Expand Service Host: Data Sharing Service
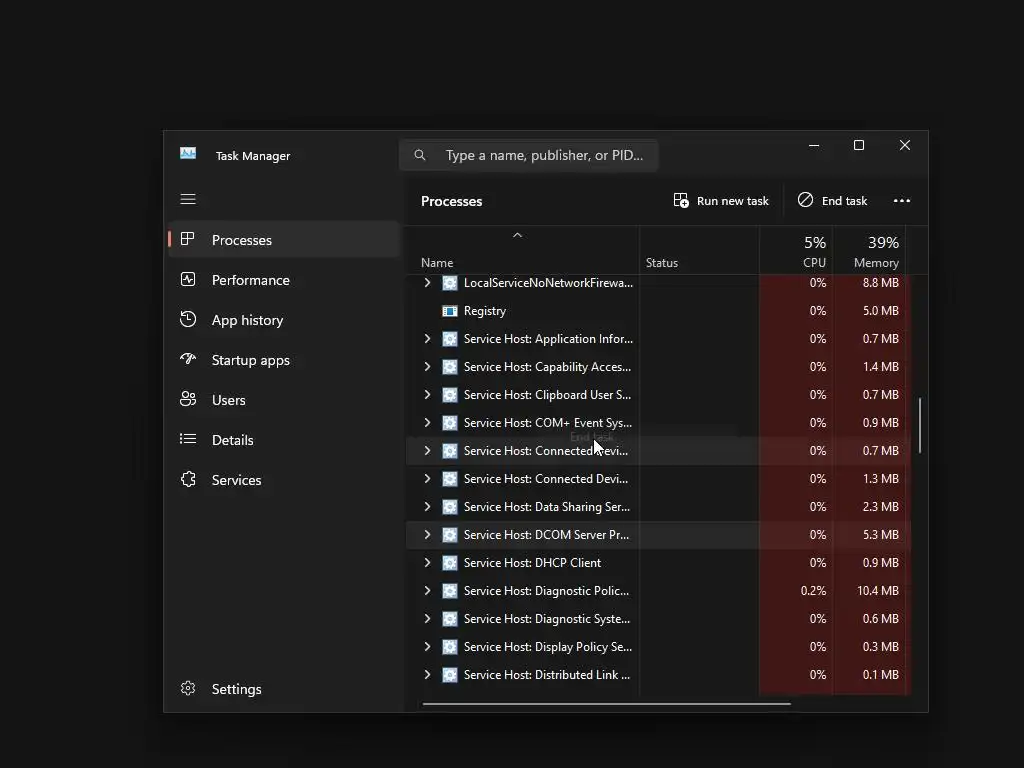The height and width of the screenshot is (768, 1024). coord(427,507)
